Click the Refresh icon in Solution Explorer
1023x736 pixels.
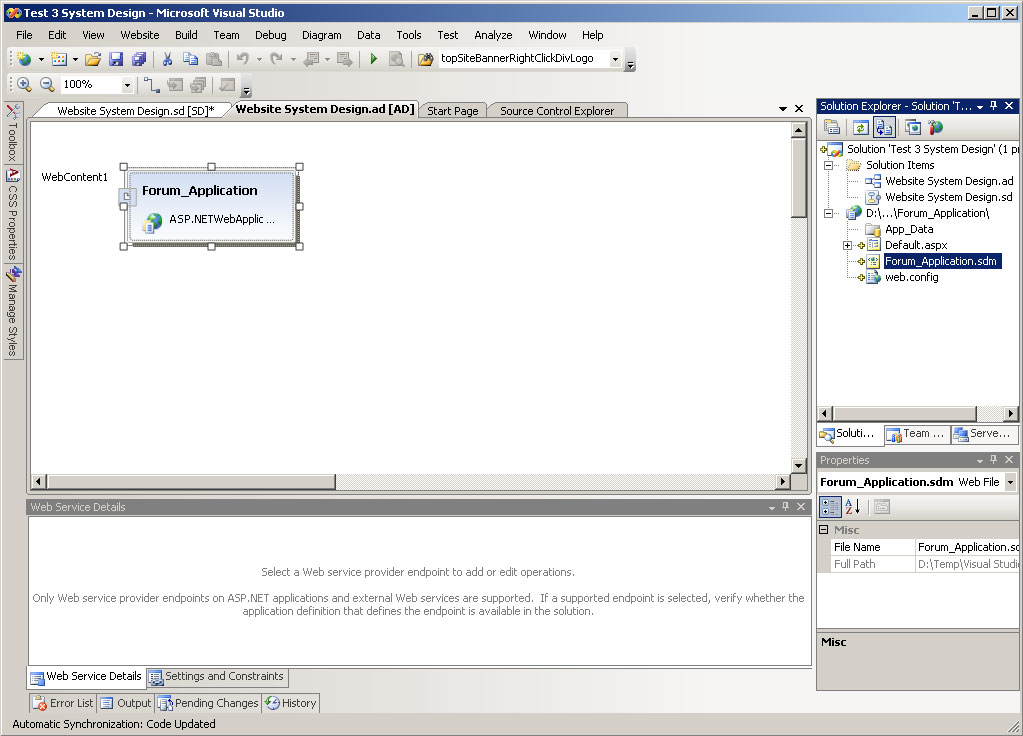[x=861, y=127]
